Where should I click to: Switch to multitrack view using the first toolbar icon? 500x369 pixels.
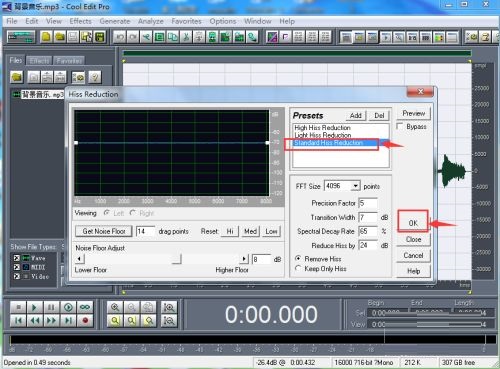[21, 37]
